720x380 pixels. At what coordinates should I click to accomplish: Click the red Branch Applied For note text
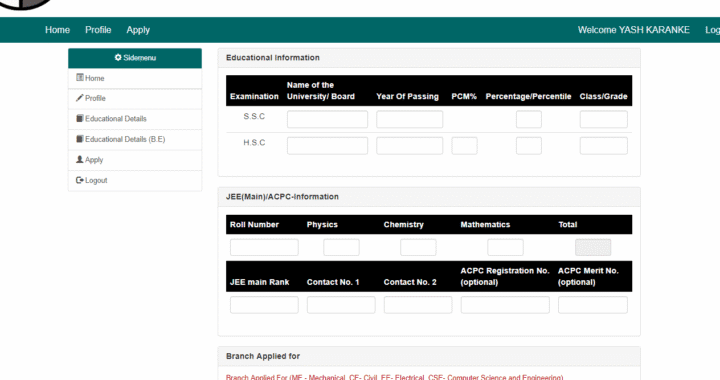pyautogui.click(x=394, y=377)
